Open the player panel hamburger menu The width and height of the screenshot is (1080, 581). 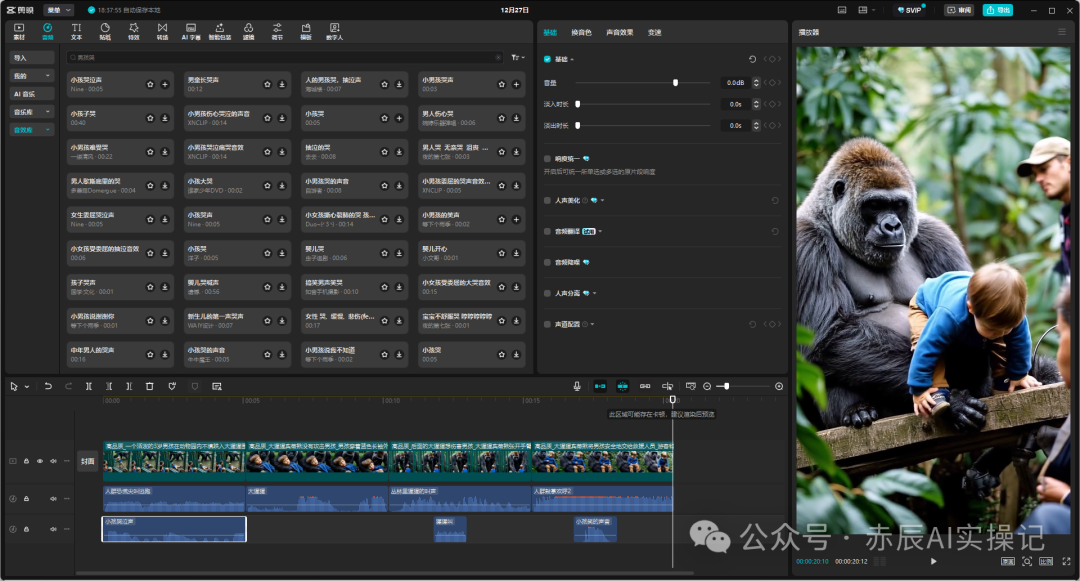pos(1061,32)
